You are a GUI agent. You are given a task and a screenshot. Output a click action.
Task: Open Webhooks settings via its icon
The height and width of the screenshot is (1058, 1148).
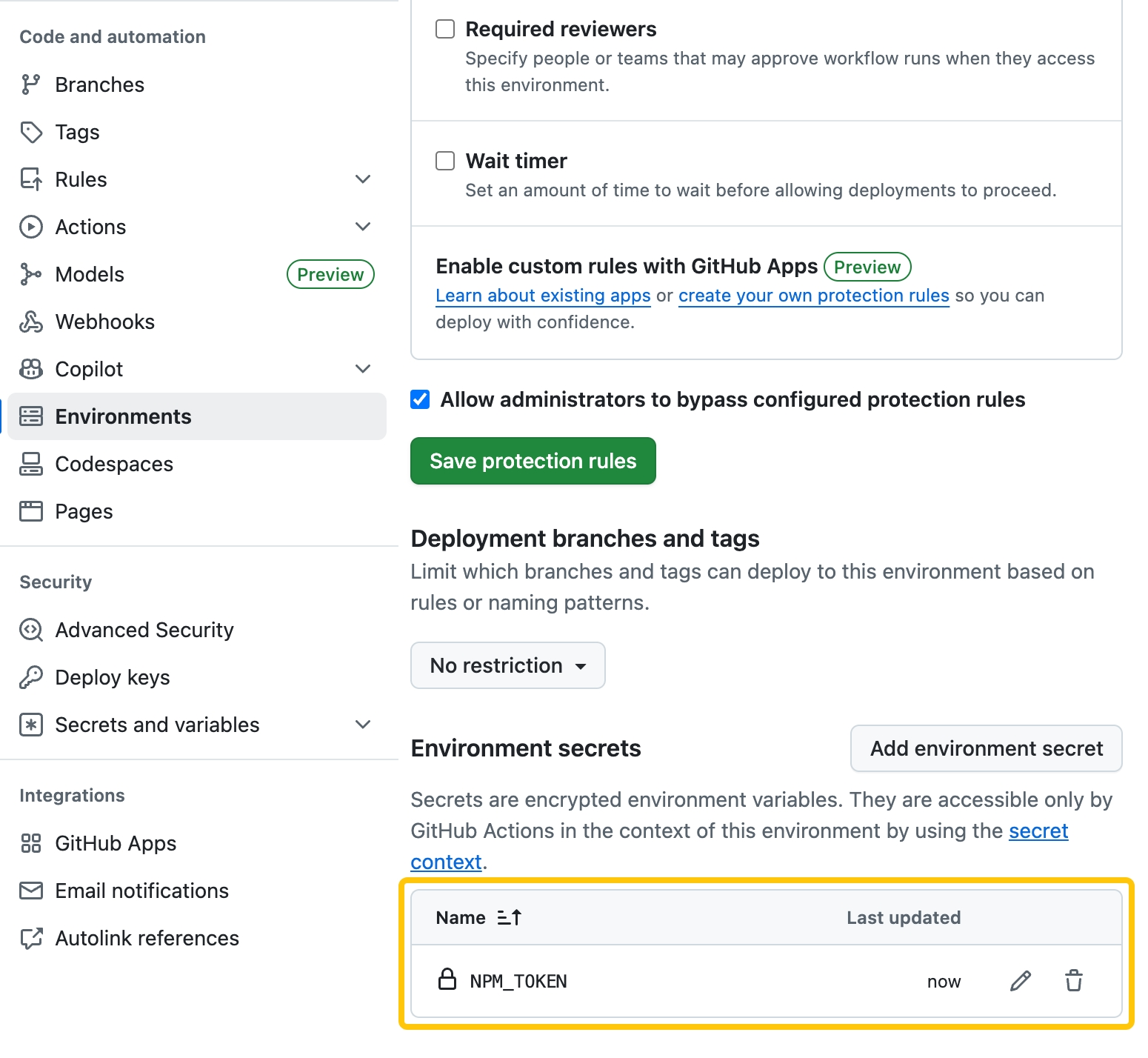click(31, 322)
